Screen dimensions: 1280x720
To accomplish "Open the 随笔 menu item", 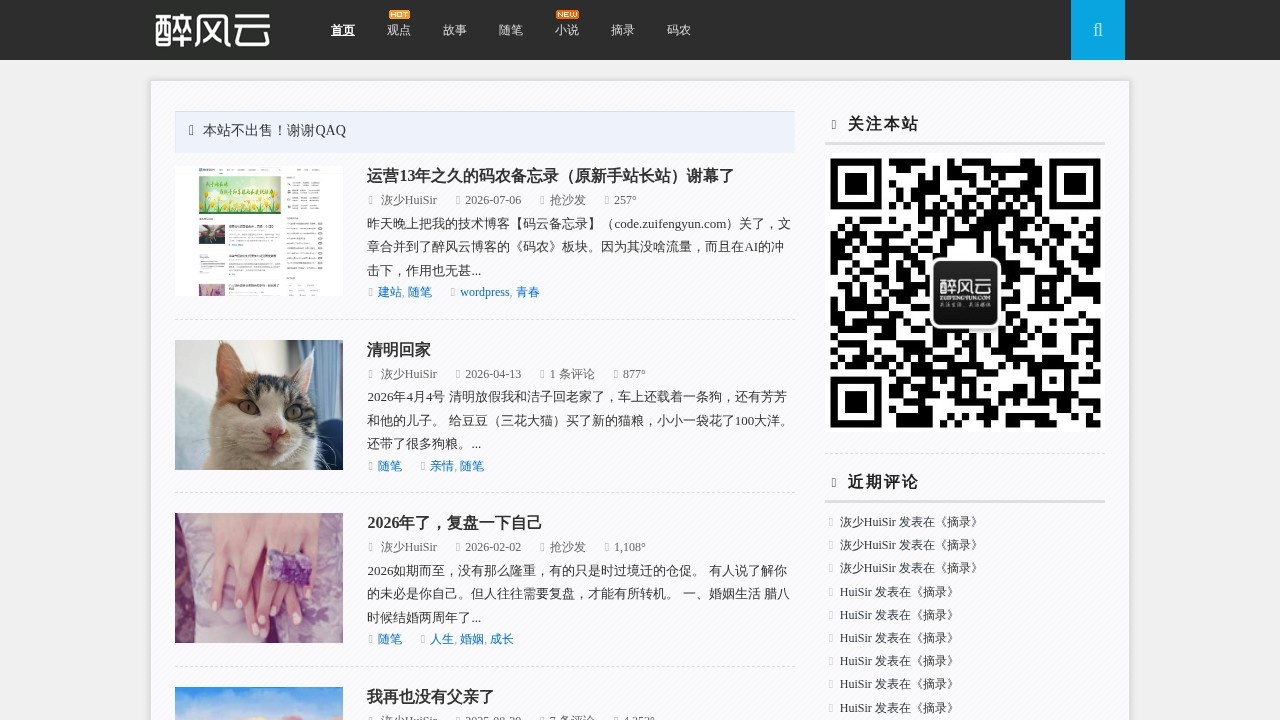I will pos(511,30).
